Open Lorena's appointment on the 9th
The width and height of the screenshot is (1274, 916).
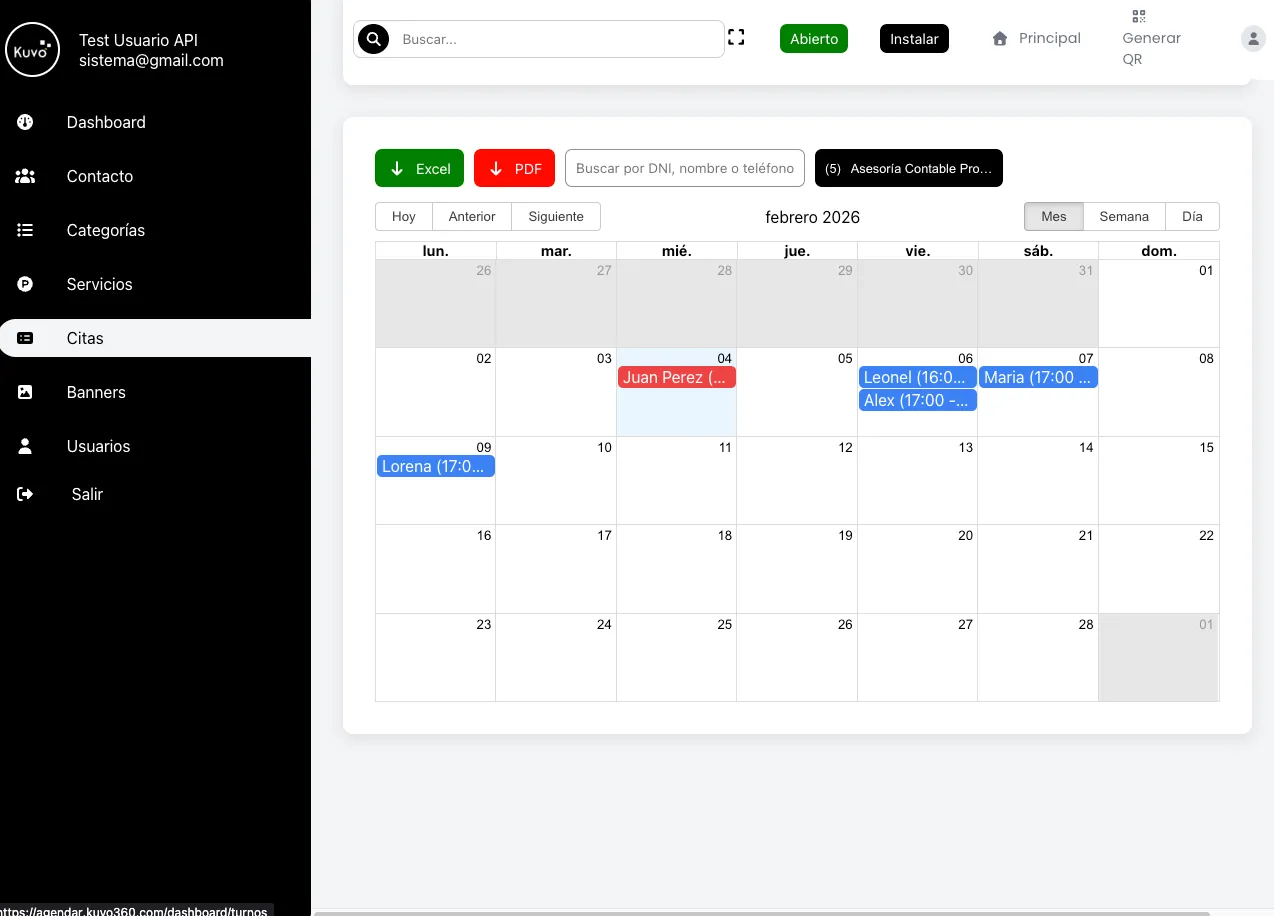tap(435, 466)
